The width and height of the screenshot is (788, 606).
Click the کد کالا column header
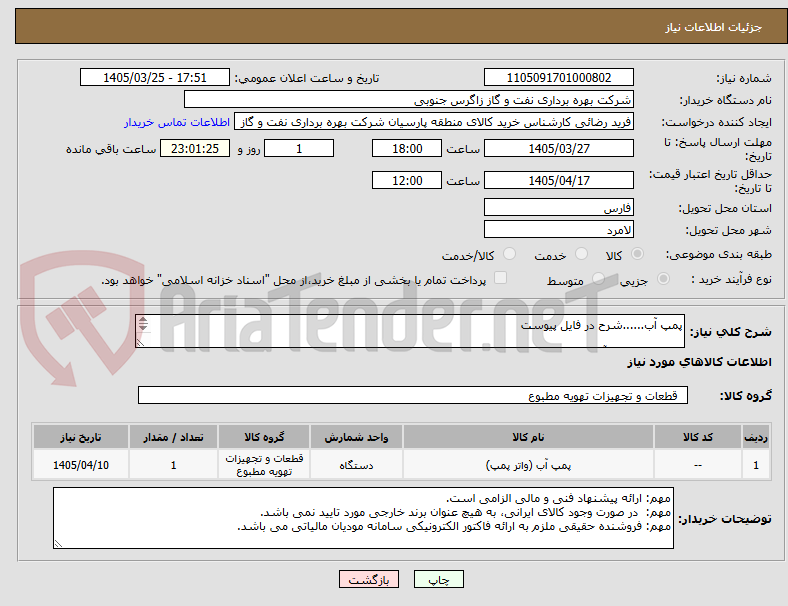(698, 437)
